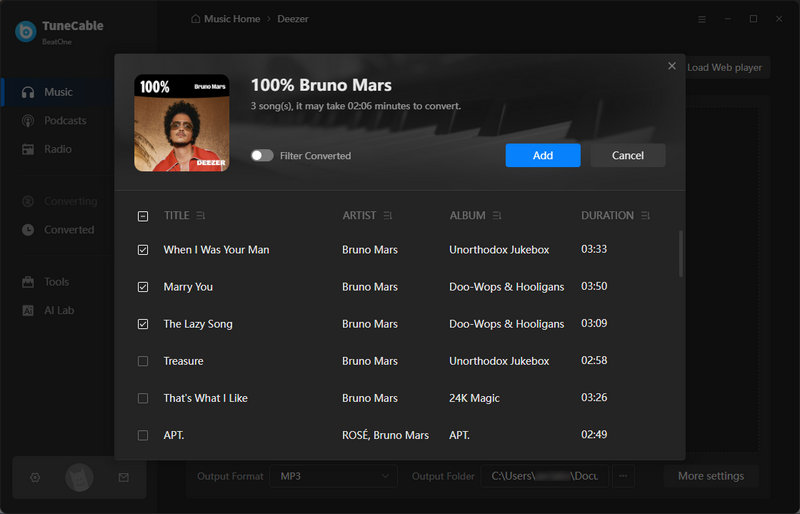Select Music in the sidebar
The height and width of the screenshot is (514, 800).
(58, 92)
